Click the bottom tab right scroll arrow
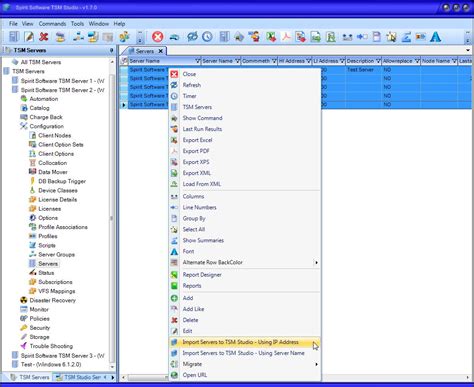This screenshot has height=387, width=474. click(x=113, y=377)
